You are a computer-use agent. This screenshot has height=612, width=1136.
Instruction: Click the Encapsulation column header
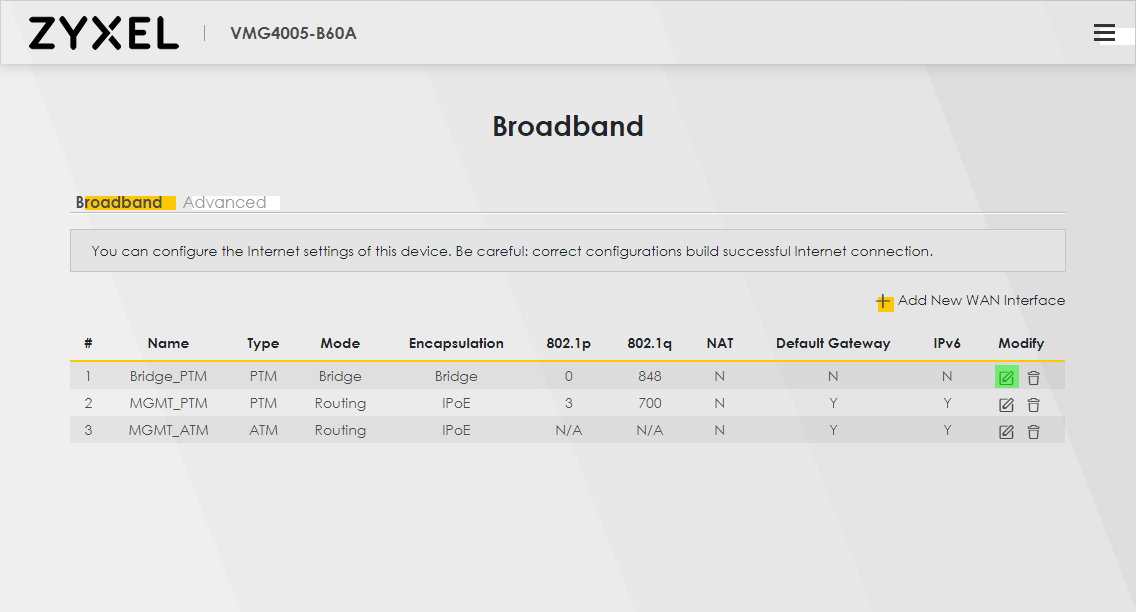(x=456, y=343)
